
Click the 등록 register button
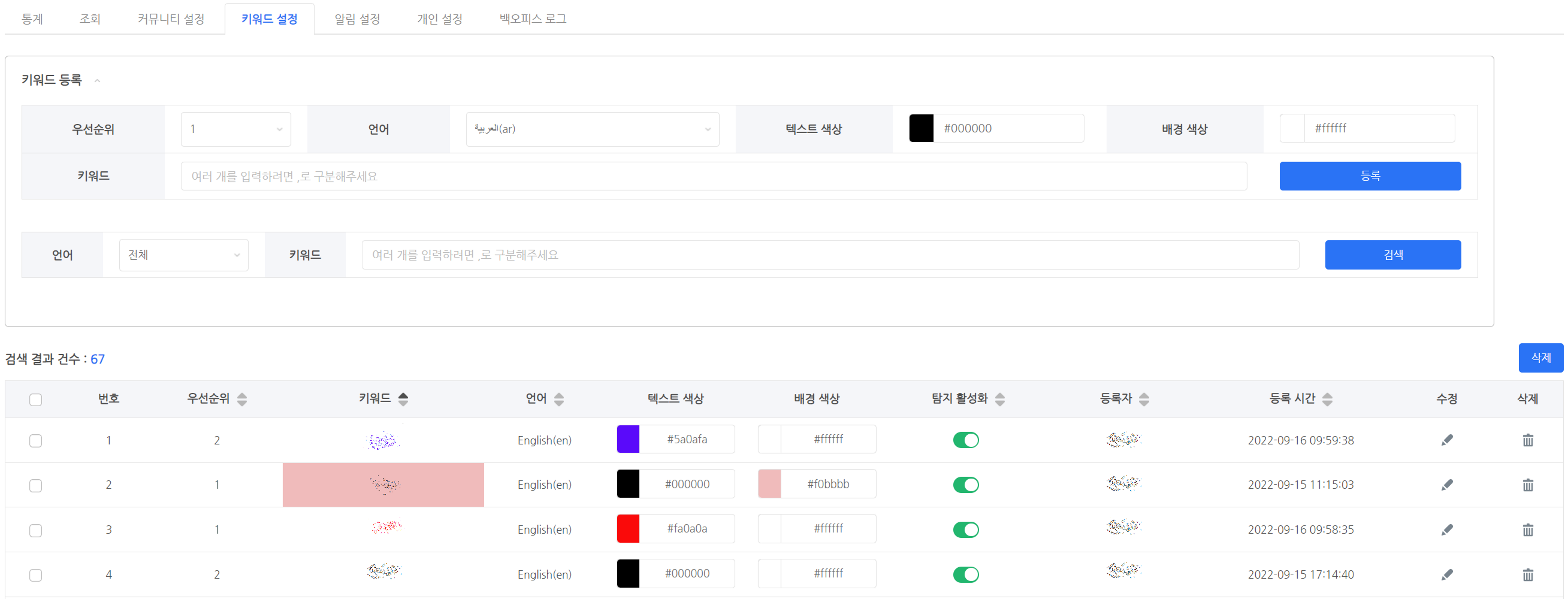click(x=1370, y=176)
